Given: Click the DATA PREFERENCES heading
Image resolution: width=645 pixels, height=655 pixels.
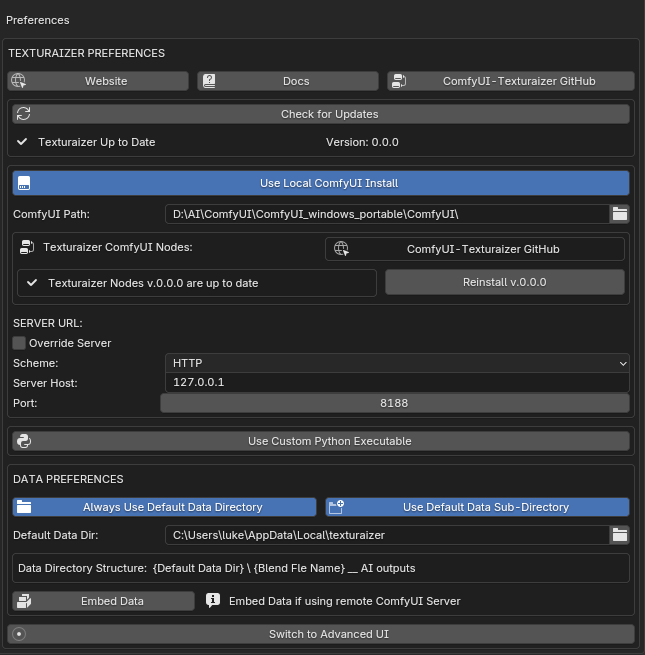Looking at the screenshot, I should point(68,479).
